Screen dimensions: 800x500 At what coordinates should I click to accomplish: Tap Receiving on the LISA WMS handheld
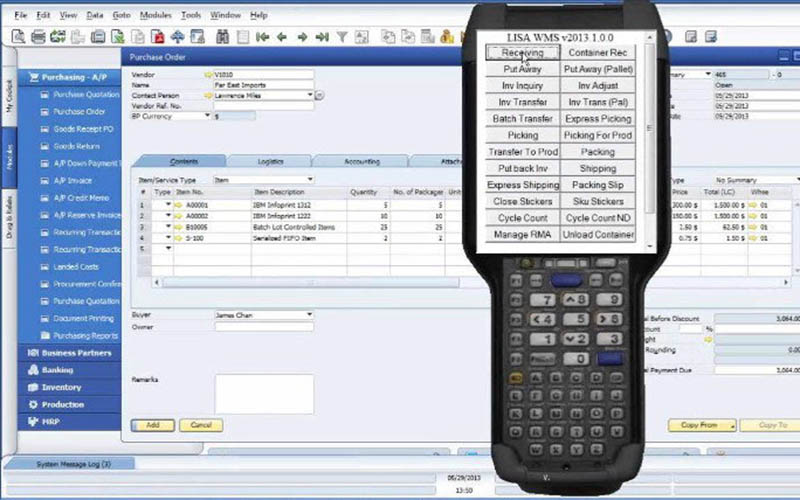(x=522, y=53)
